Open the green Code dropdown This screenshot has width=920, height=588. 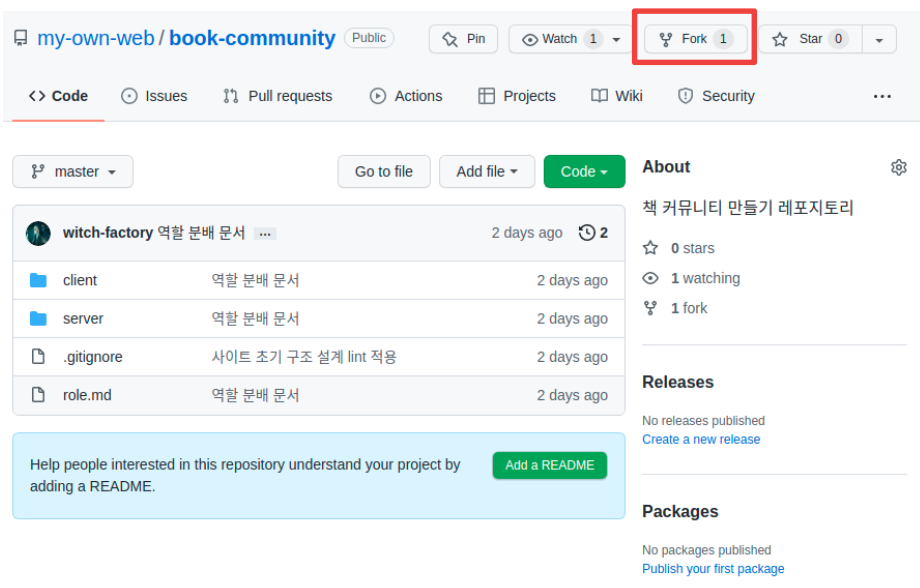click(x=584, y=172)
